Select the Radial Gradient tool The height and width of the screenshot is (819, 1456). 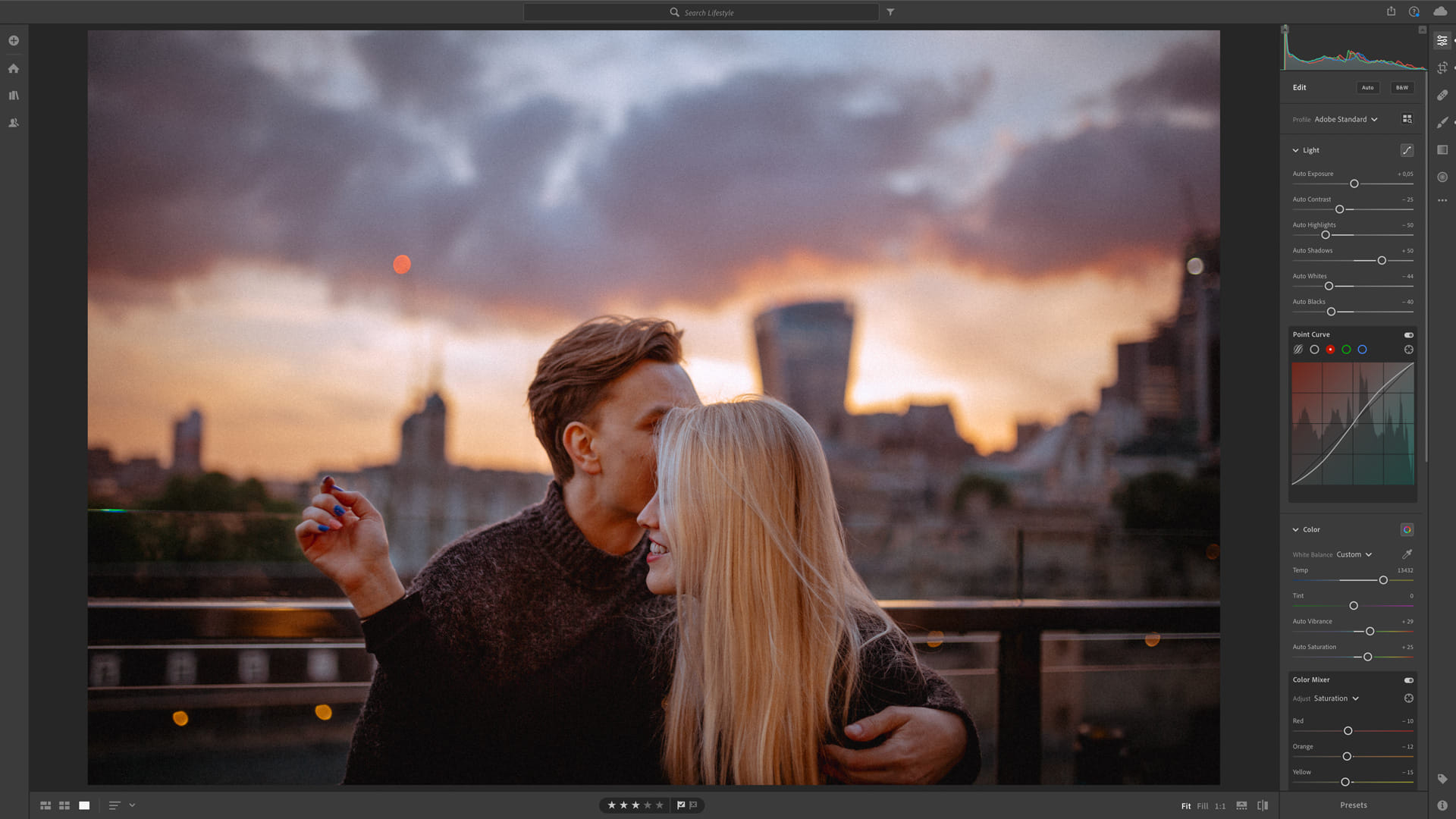(1442, 177)
